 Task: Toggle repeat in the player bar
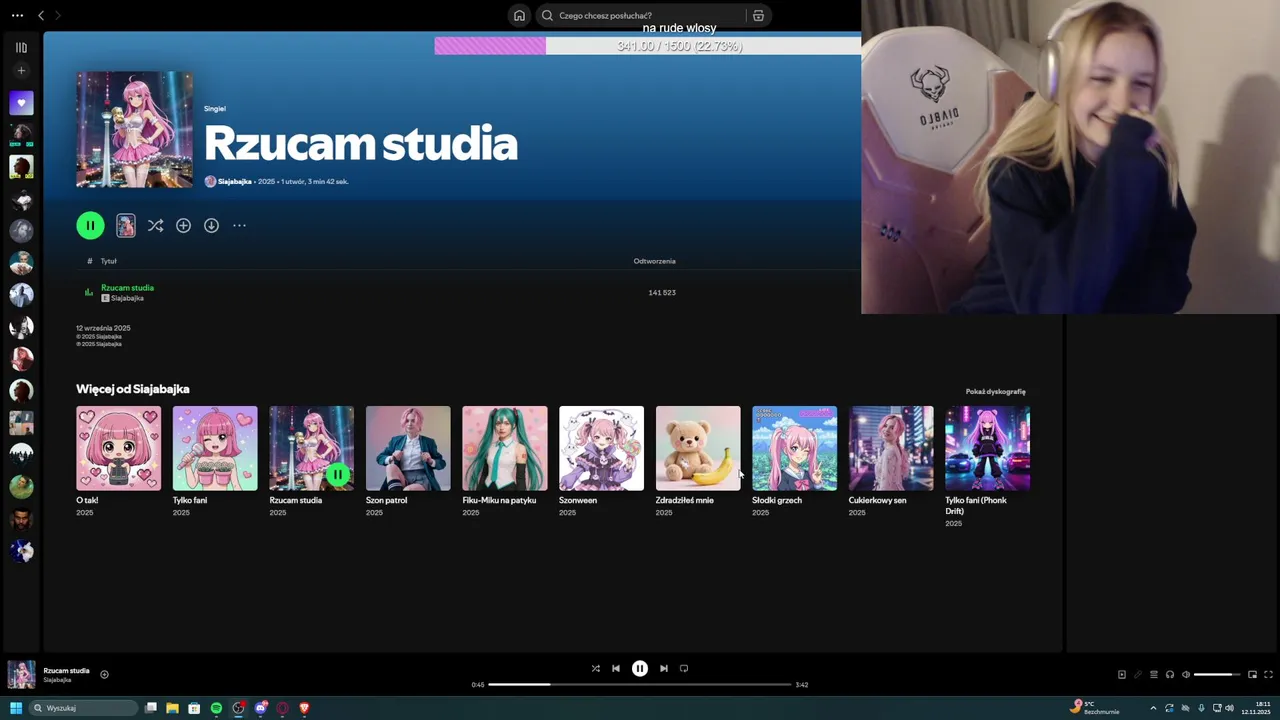click(684, 669)
